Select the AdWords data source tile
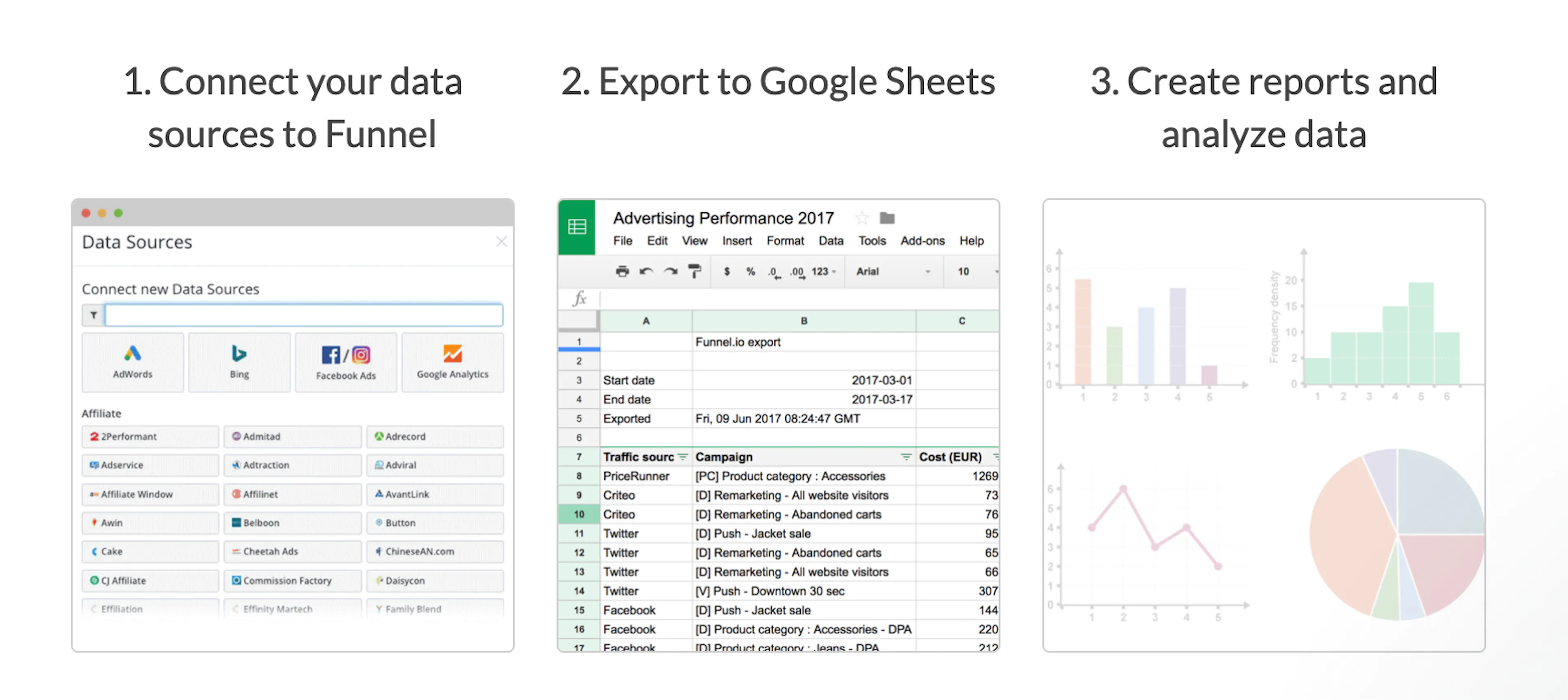This screenshot has width=1568, height=700. 133,362
